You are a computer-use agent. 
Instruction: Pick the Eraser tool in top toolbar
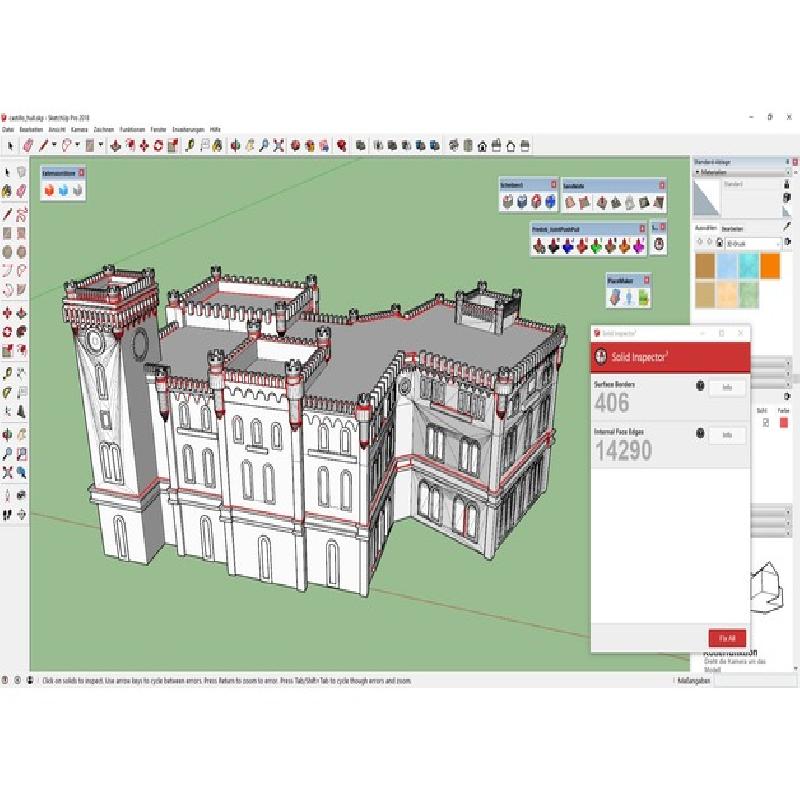[29, 146]
